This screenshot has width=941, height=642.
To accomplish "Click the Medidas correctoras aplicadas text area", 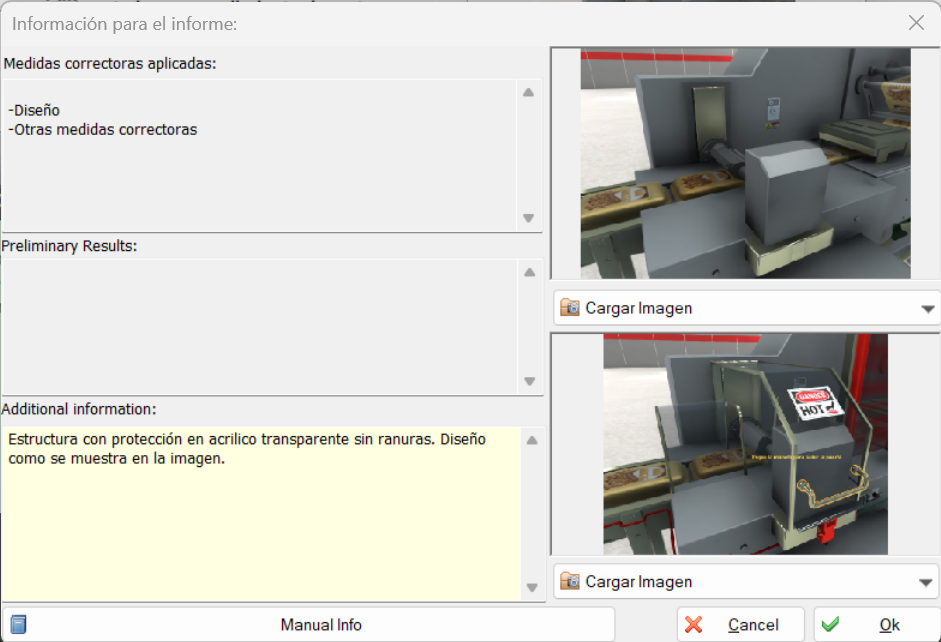I will coord(259,155).
